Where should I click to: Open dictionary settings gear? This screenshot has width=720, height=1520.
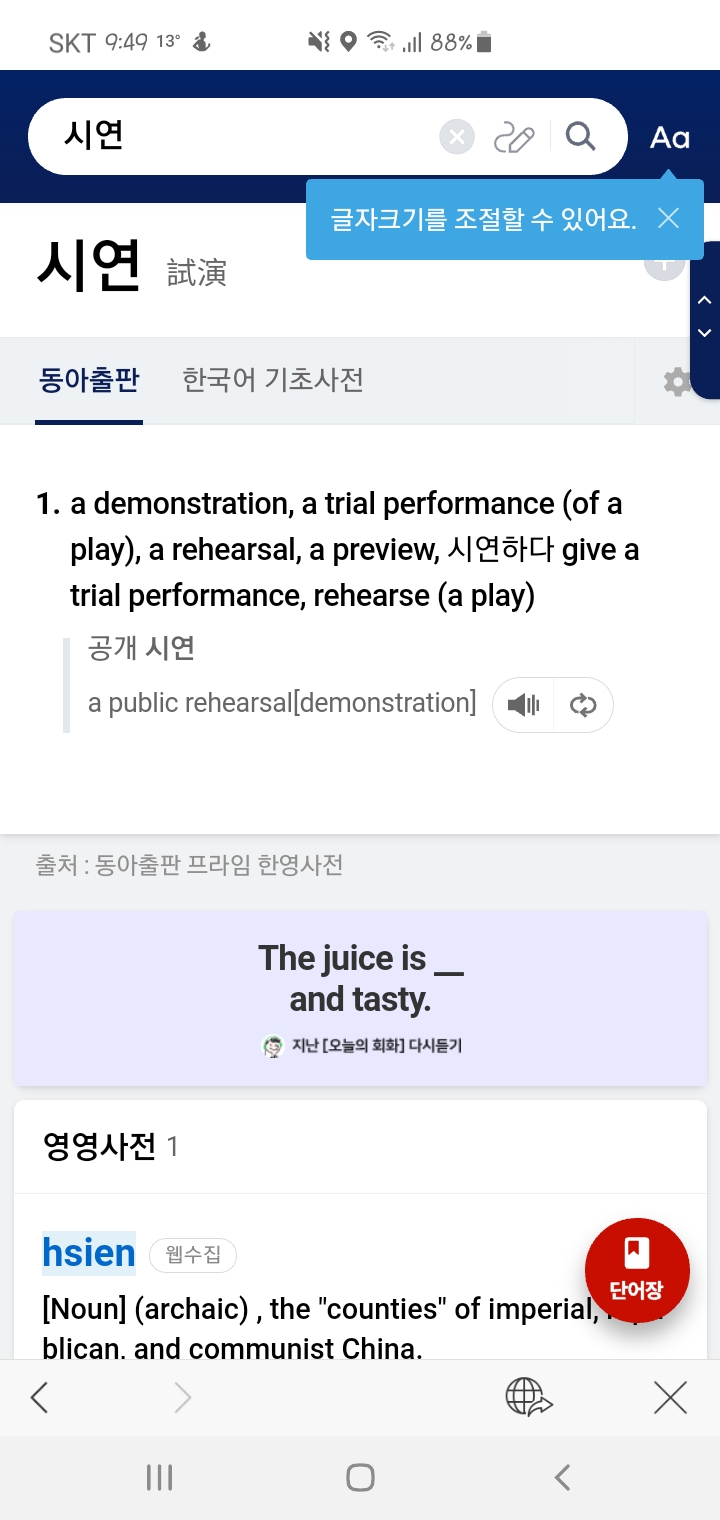coord(677,381)
